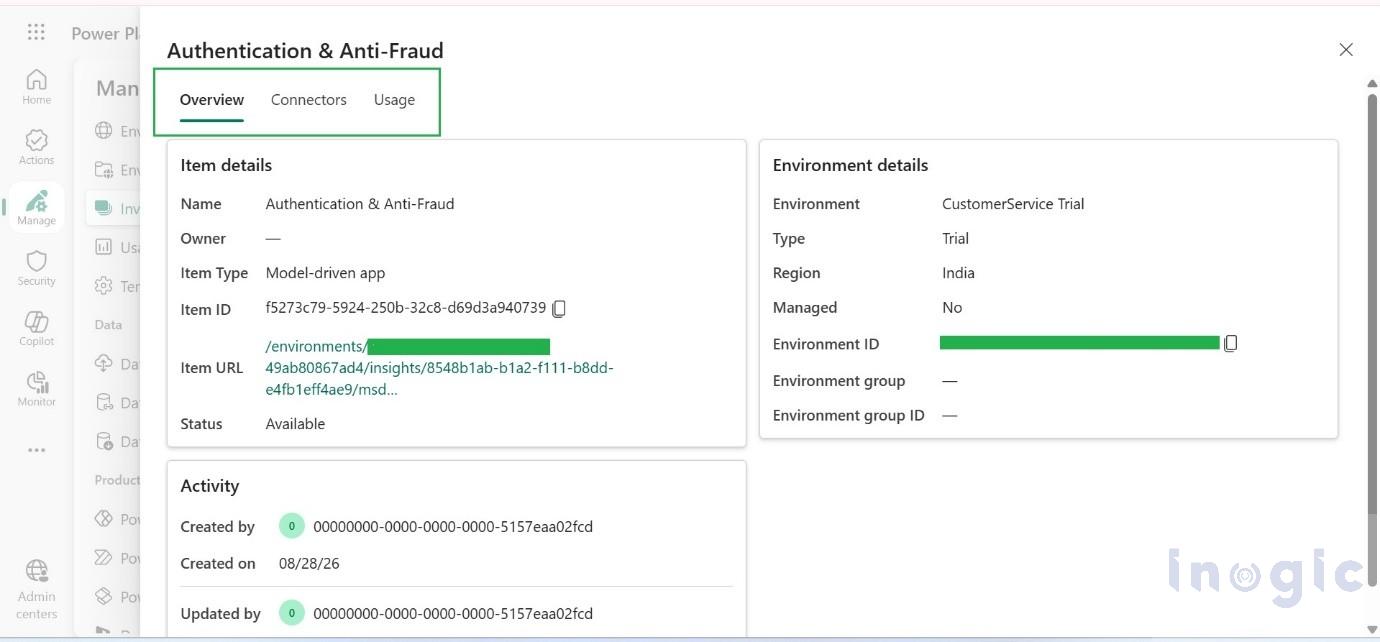This screenshot has width=1380, height=642.
Task: Open the app launcher waffle icon
Action: (x=36, y=32)
